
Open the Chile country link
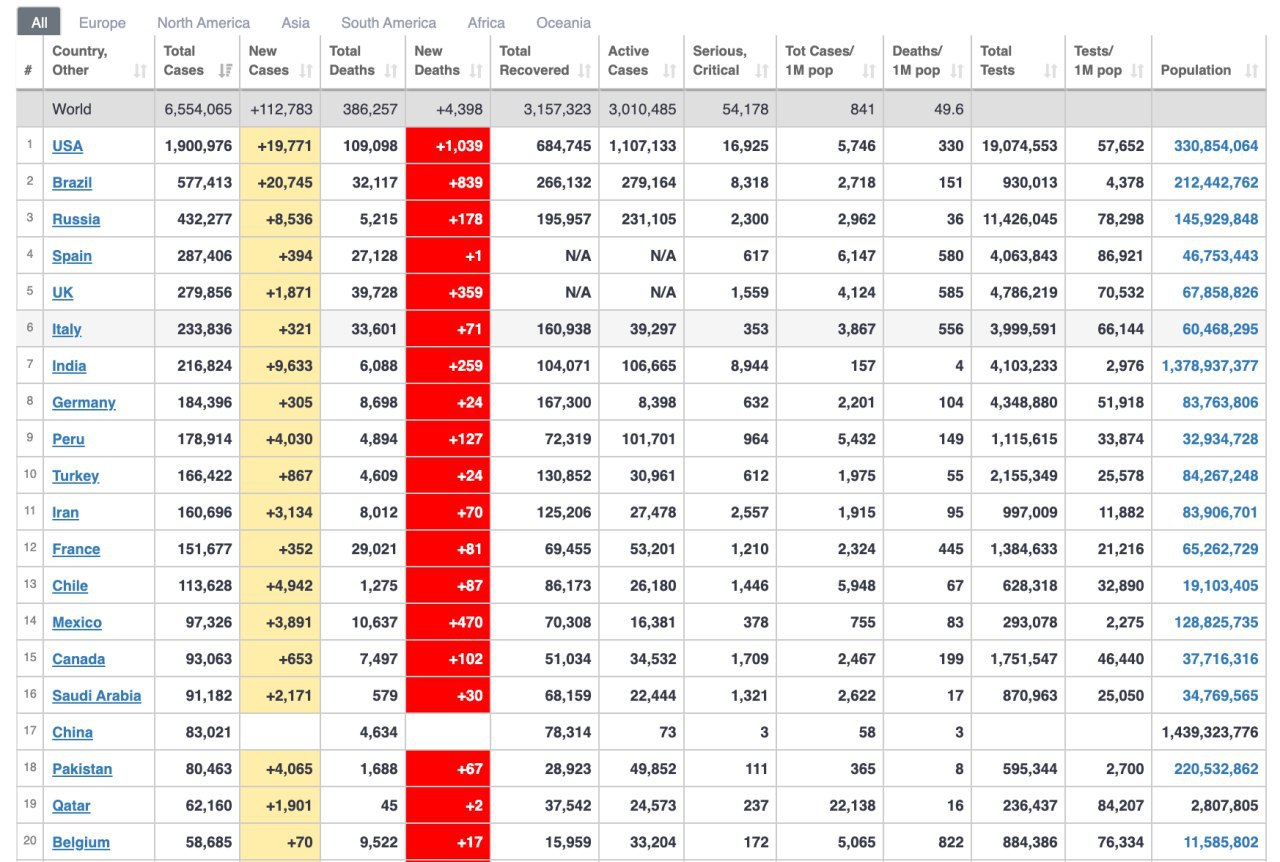click(70, 586)
